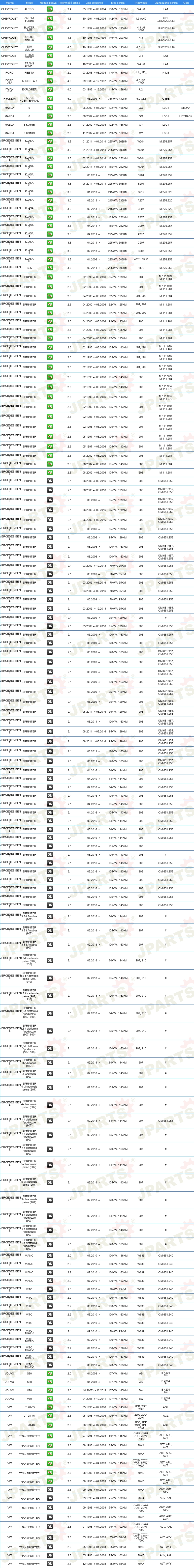Select the SLK model cell
Screen dimensions: 194x1568
coord(29,268)
